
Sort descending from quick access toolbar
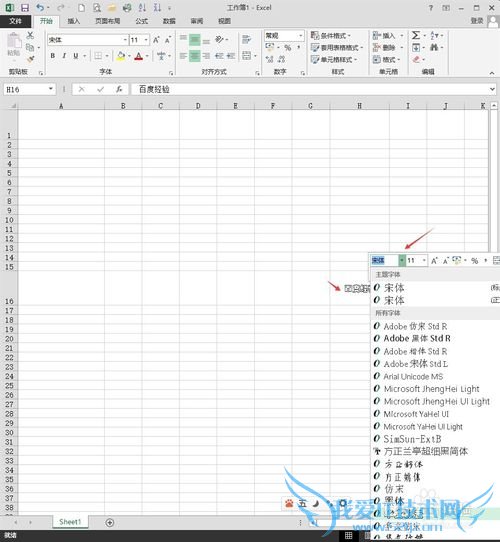click(157, 8)
